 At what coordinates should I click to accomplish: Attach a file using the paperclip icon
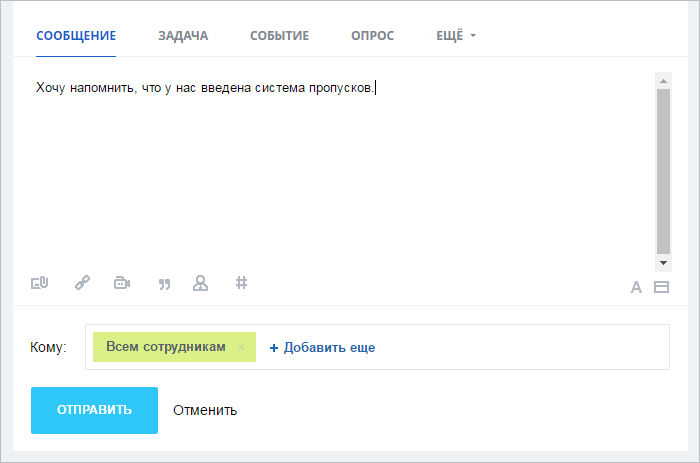pyautogui.click(x=39, y=283)
